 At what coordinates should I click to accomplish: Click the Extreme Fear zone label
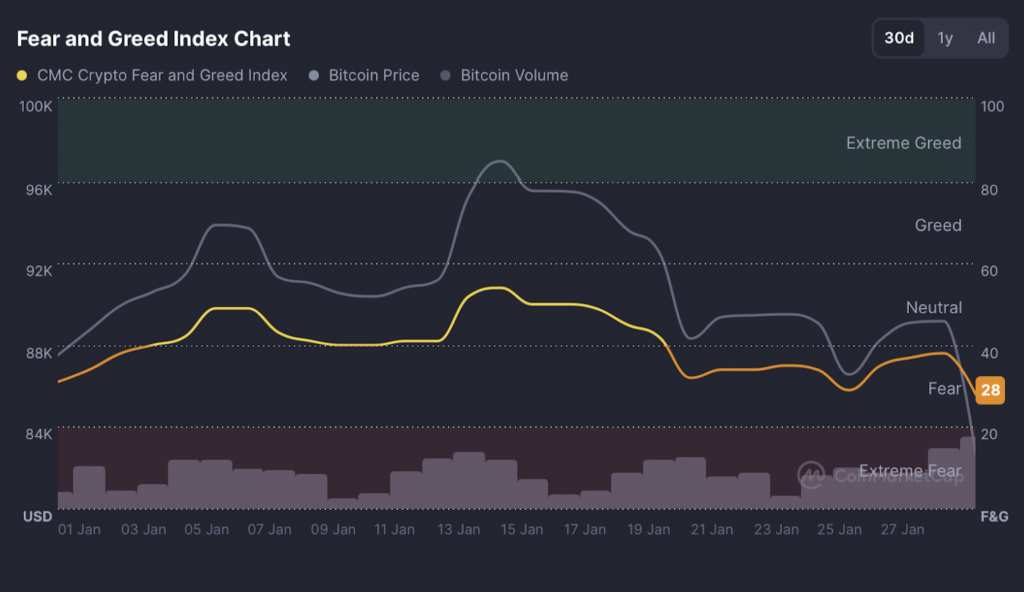tap(910, 471)
